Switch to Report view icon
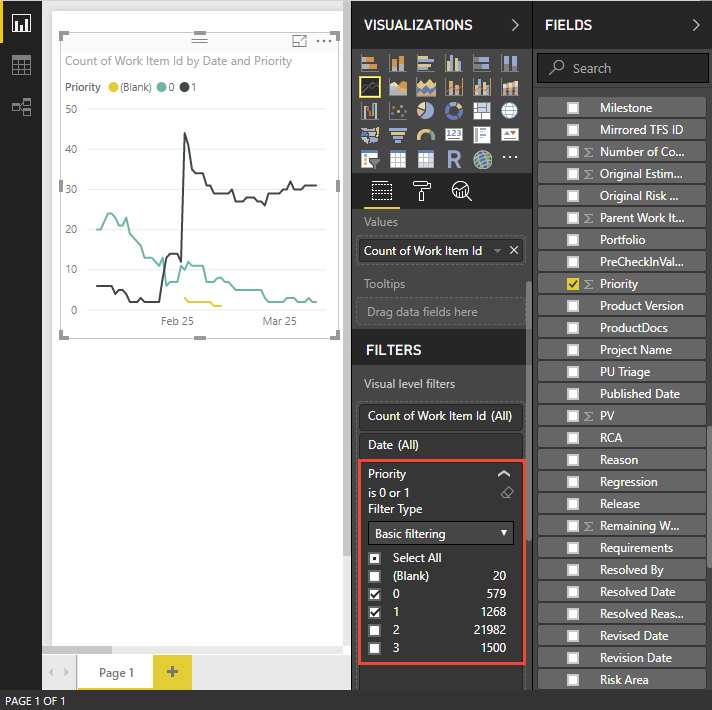 click(21, 23)
